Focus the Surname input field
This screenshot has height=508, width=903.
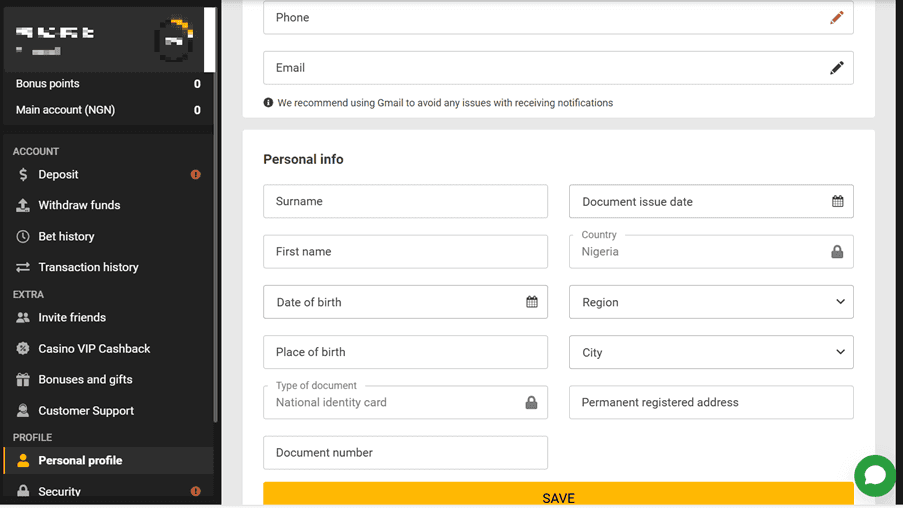click(x=405, y=201)
